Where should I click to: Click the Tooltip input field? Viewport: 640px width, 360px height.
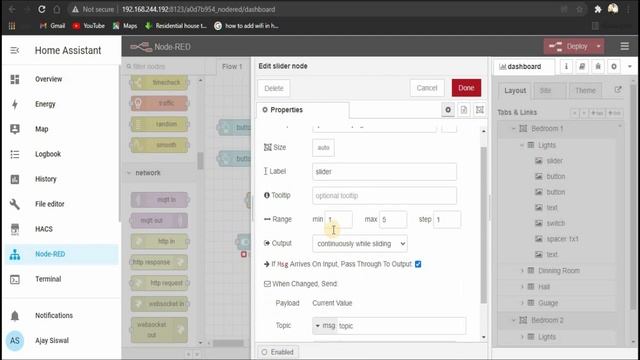pyautogui.click(x=384, y=196)
